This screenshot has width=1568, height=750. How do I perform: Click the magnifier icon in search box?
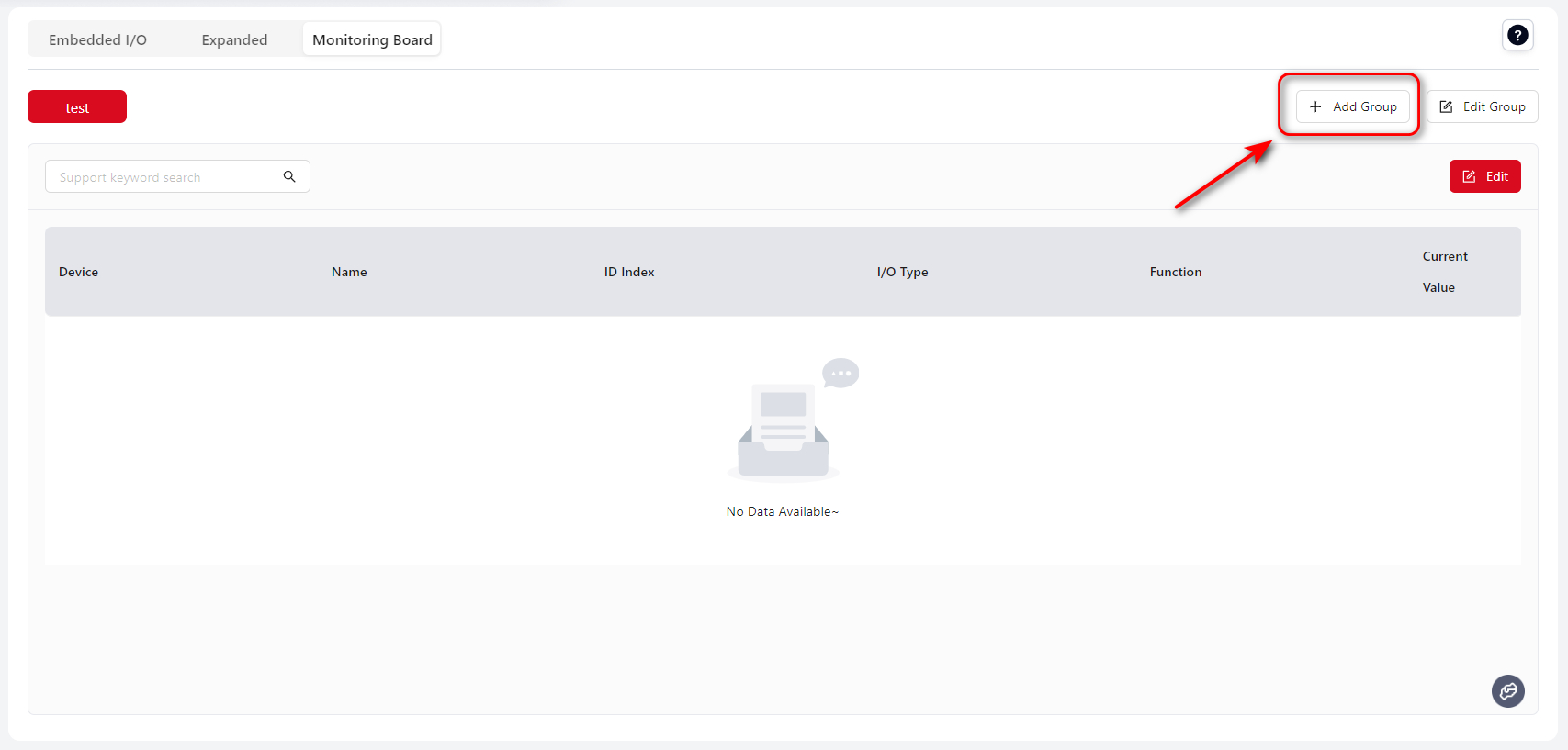289,176
